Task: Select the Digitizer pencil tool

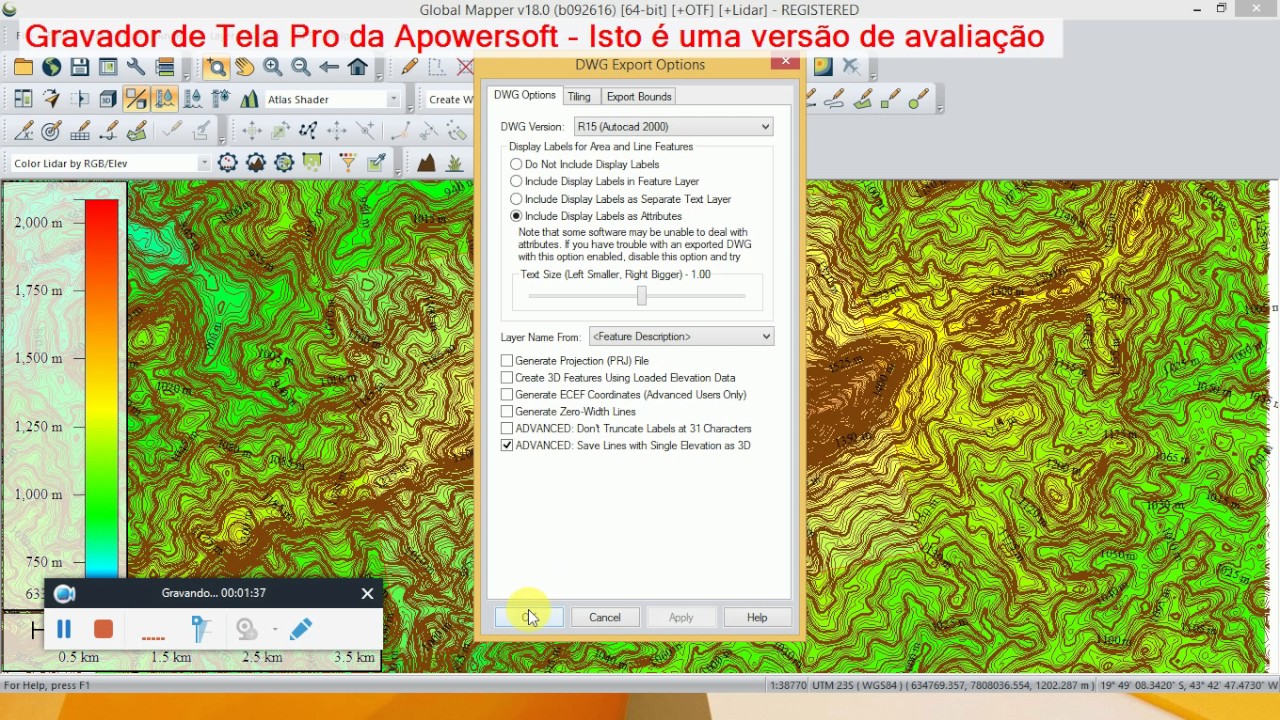Action: coord(409,67)
